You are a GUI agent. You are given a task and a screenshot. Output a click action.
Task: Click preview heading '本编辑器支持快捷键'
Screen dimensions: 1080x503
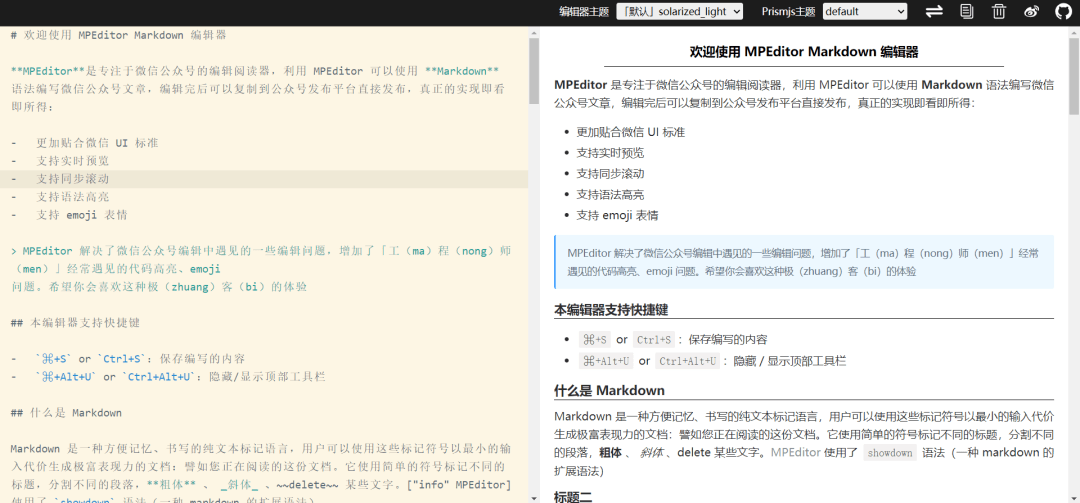click(x=611, y=310)
